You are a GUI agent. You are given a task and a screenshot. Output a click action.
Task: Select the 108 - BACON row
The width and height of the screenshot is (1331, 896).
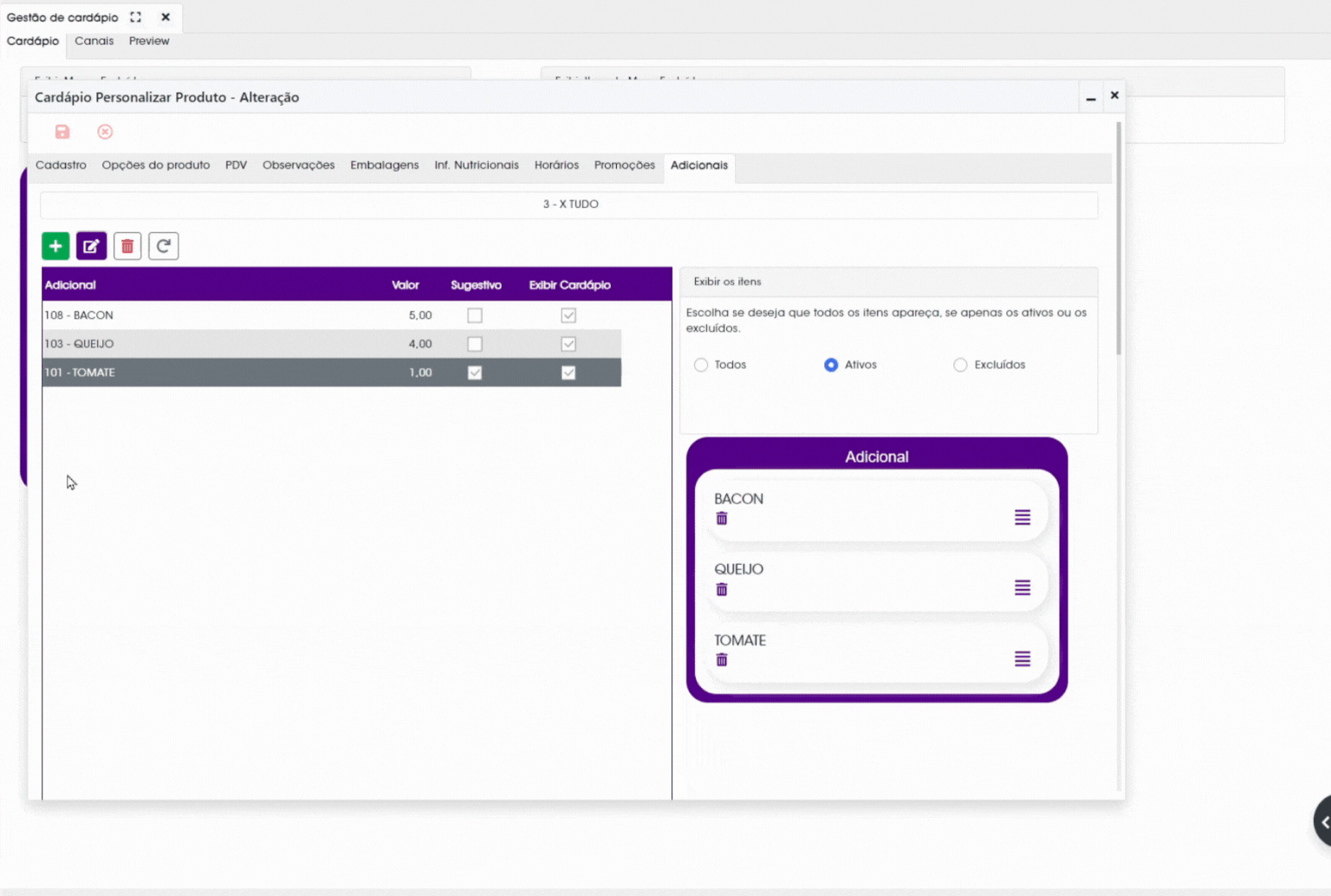click(x=331, y=315)
